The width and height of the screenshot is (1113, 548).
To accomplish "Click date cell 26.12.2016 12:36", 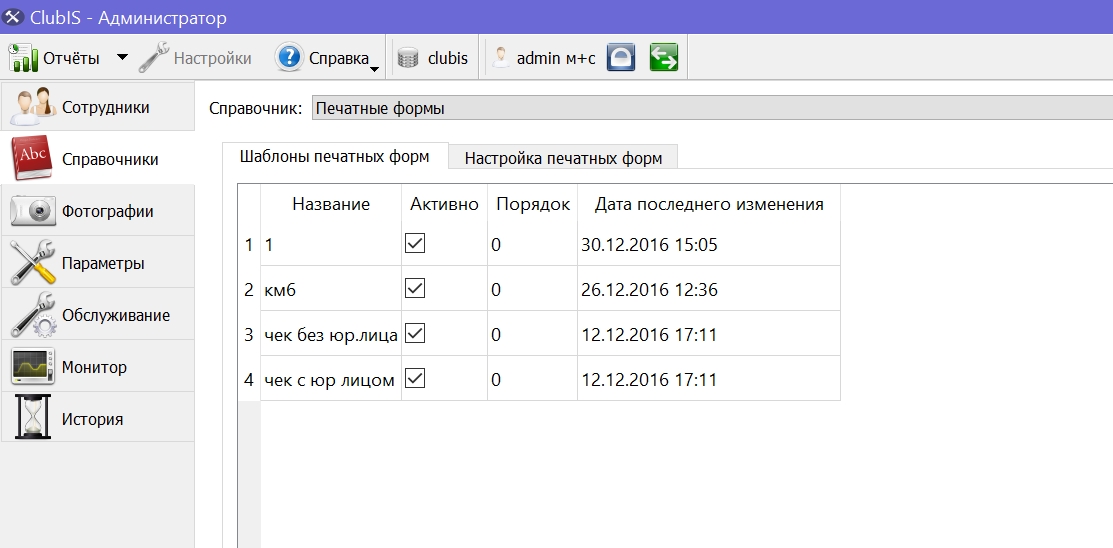I will point(709,290).
